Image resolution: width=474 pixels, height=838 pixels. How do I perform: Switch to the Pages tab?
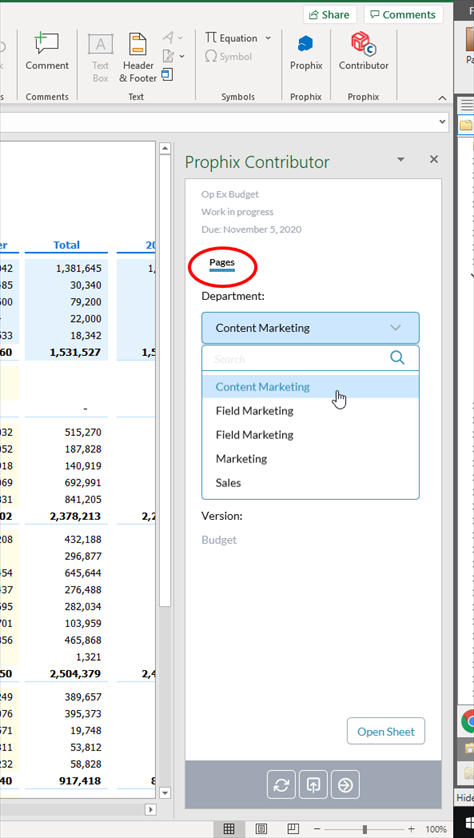pos(222,263)
